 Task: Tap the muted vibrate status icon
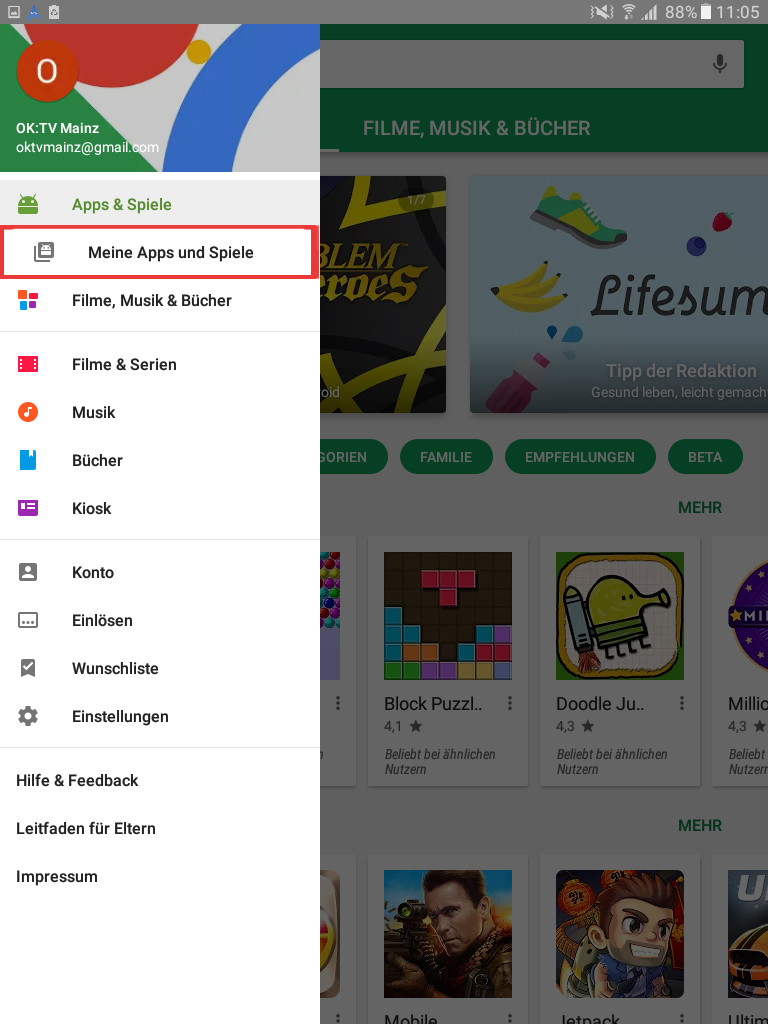coord(601,12)
